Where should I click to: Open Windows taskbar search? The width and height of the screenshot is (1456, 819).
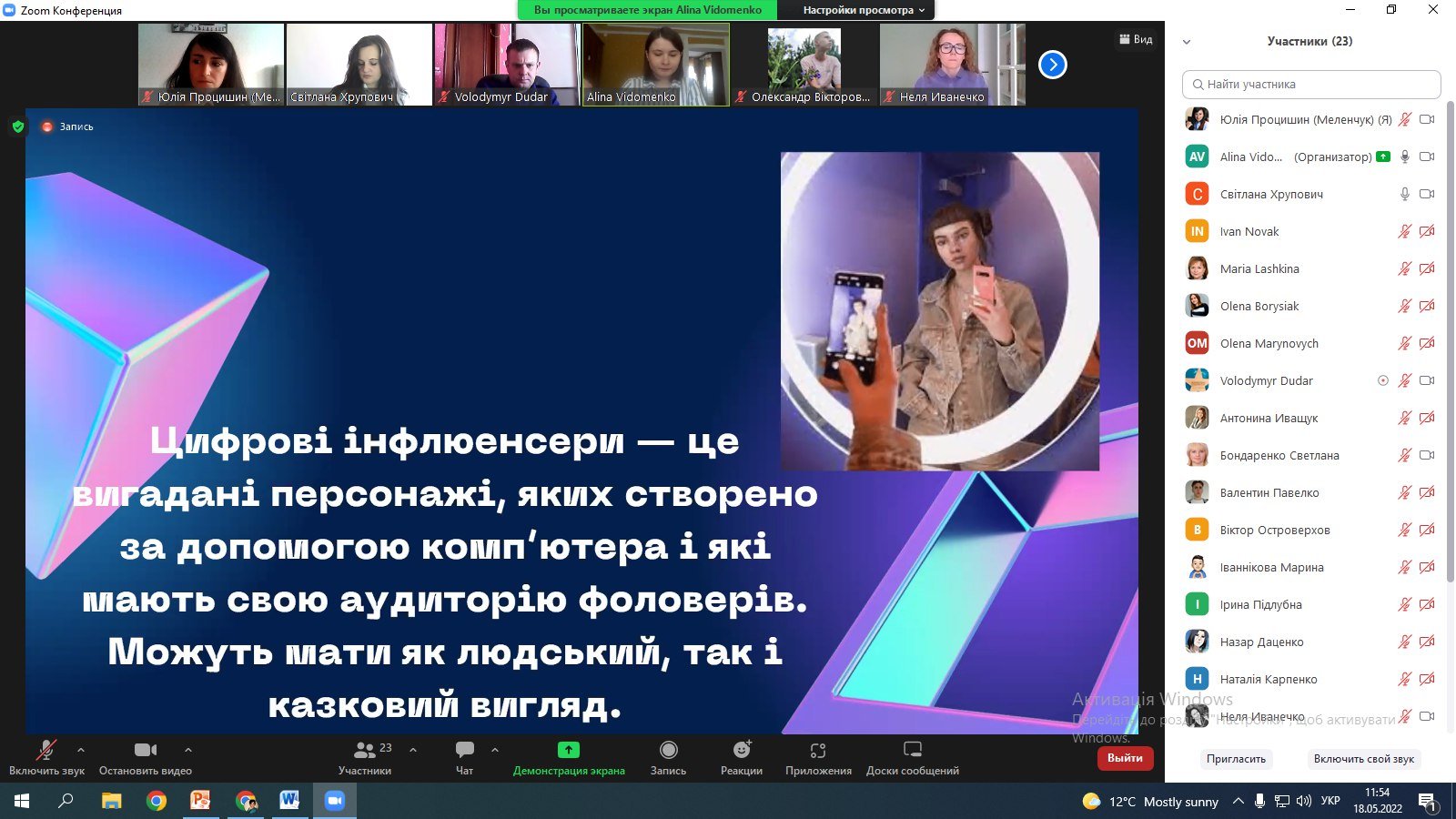(66, 801)
